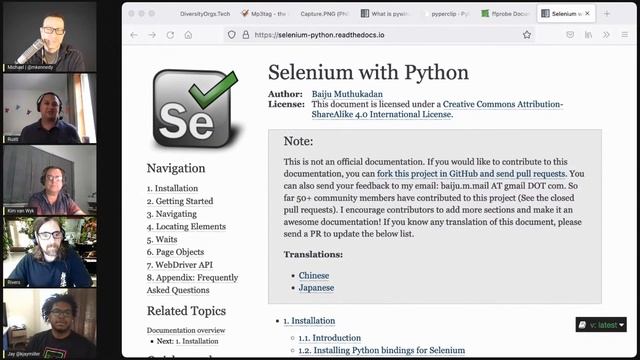Close the Selenium tab

point(587,13)
